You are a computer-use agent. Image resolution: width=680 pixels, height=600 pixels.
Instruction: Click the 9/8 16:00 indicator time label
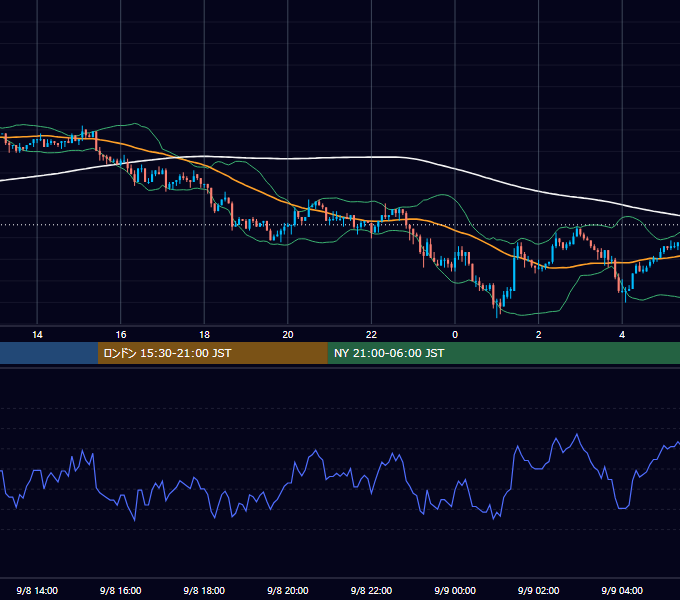(x=121, y=590)
